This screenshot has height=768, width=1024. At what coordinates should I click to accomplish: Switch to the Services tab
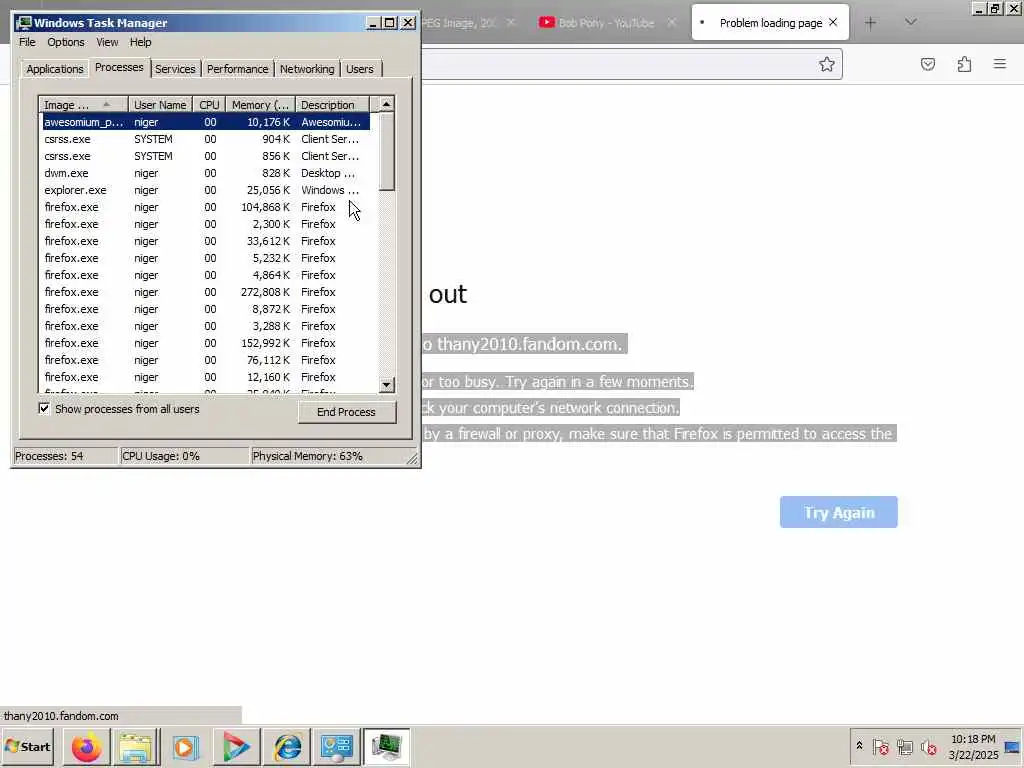point(175,69)
